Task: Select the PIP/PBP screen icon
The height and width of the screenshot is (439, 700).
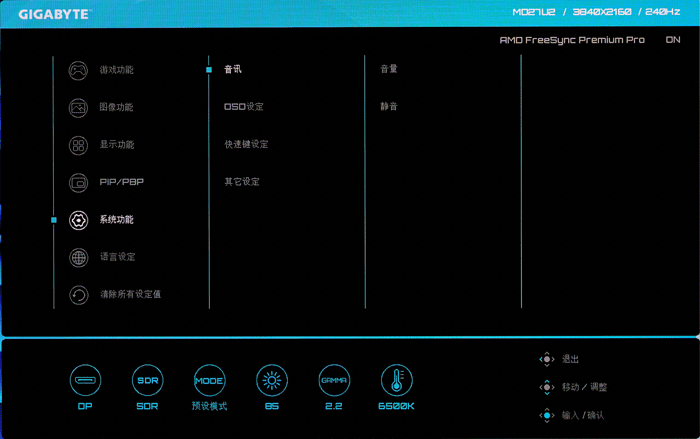Action: tap(78, 183)
